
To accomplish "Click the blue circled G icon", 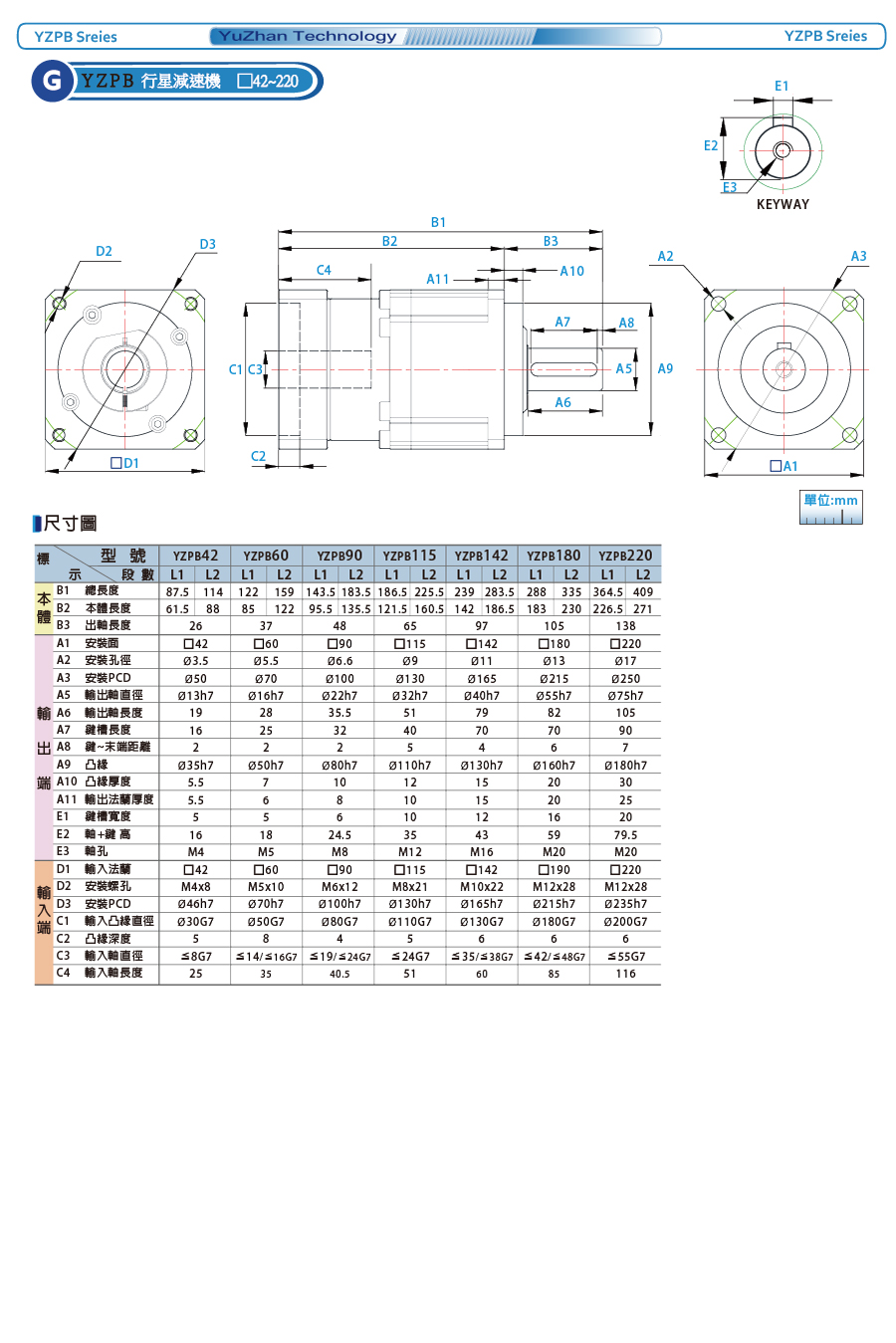I will pyautogui.click(x=52, y=81).
